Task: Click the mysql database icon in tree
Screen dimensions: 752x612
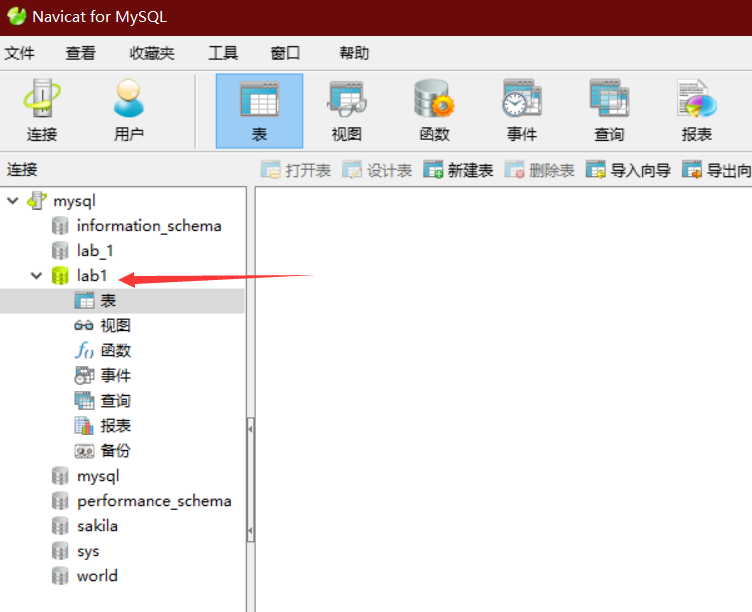Action: point(60,476)
